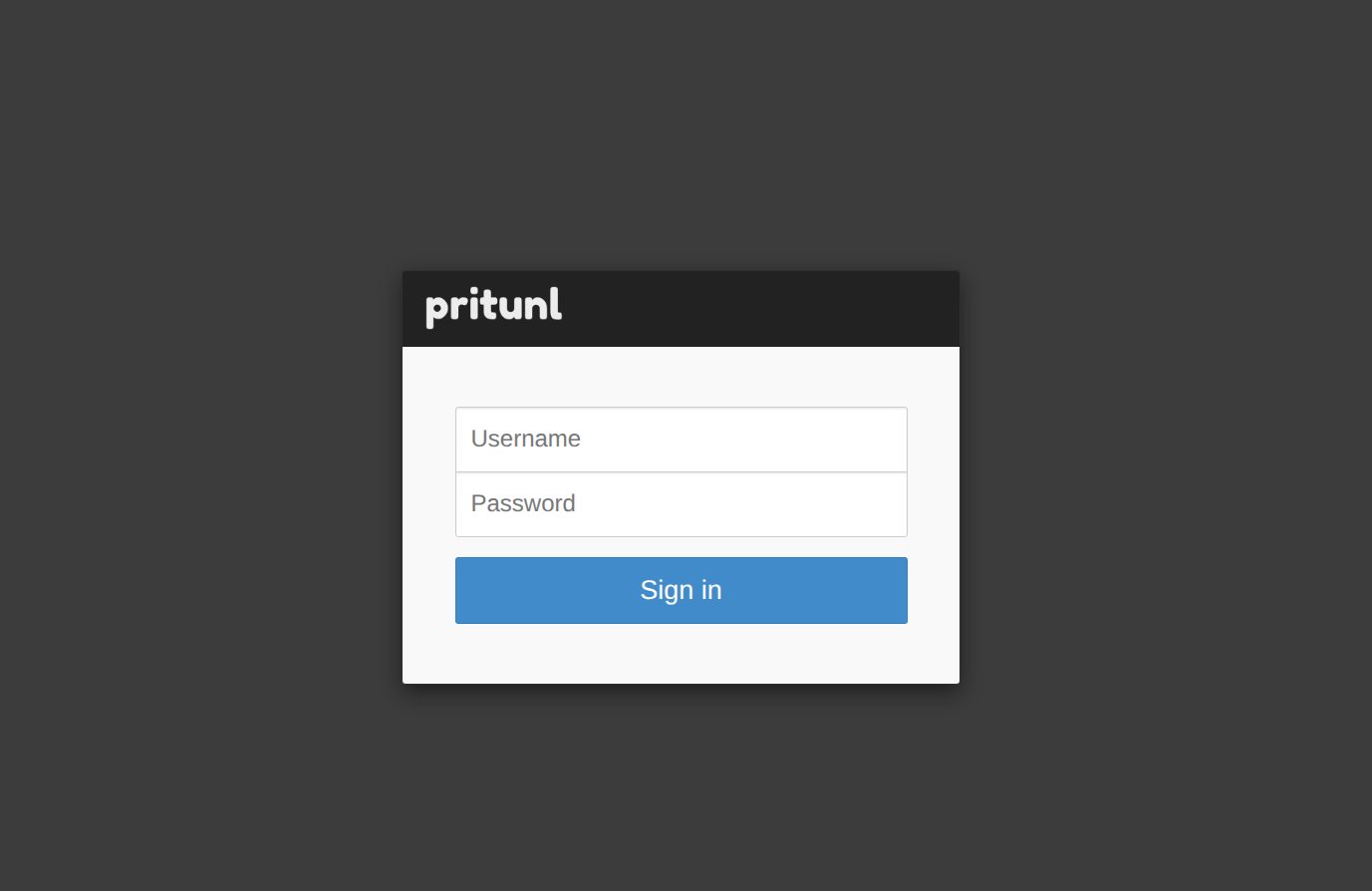Activate the field labeled Password
Screen dimensions: 1372x891
tap(681, 504)
